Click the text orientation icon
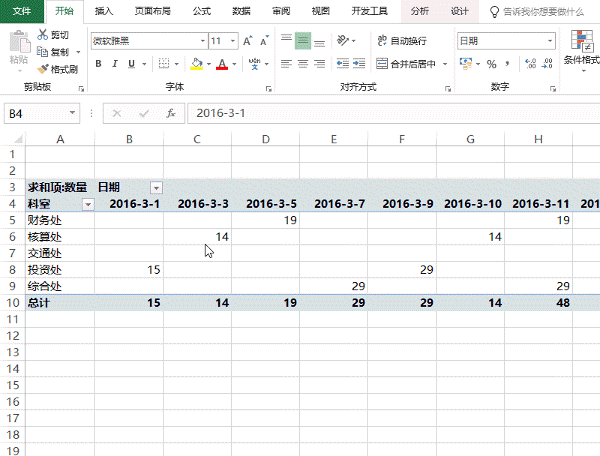 click(x=343, y=40)
